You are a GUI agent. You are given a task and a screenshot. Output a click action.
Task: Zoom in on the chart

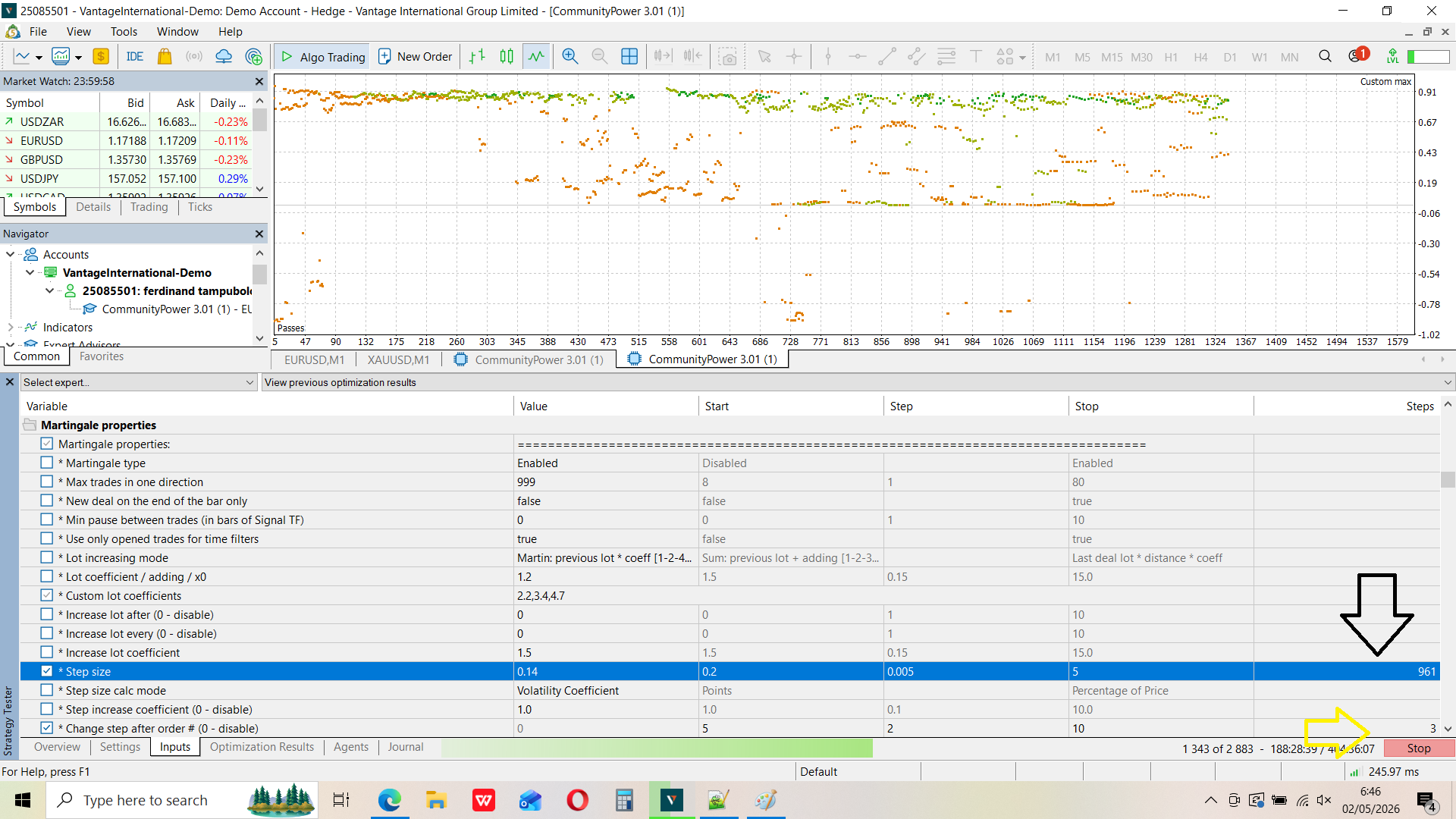tap(570, 57)
